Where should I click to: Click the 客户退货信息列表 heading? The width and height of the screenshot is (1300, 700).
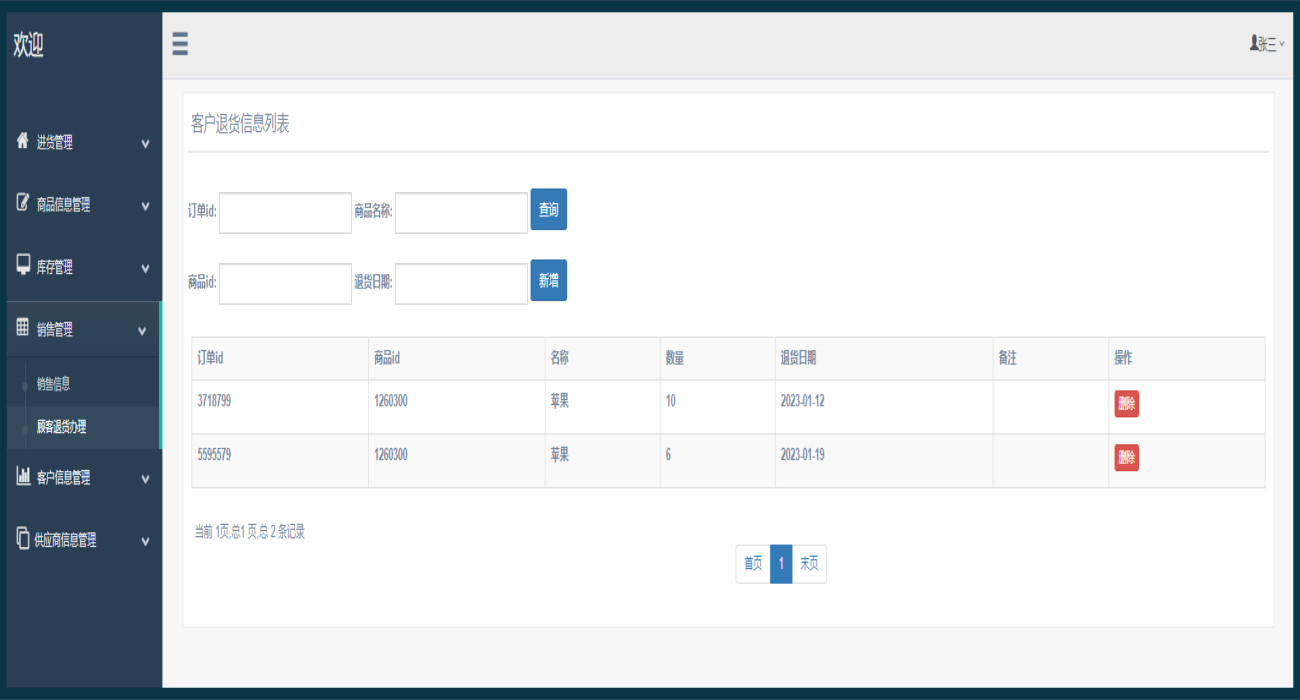tap(240, 124)
